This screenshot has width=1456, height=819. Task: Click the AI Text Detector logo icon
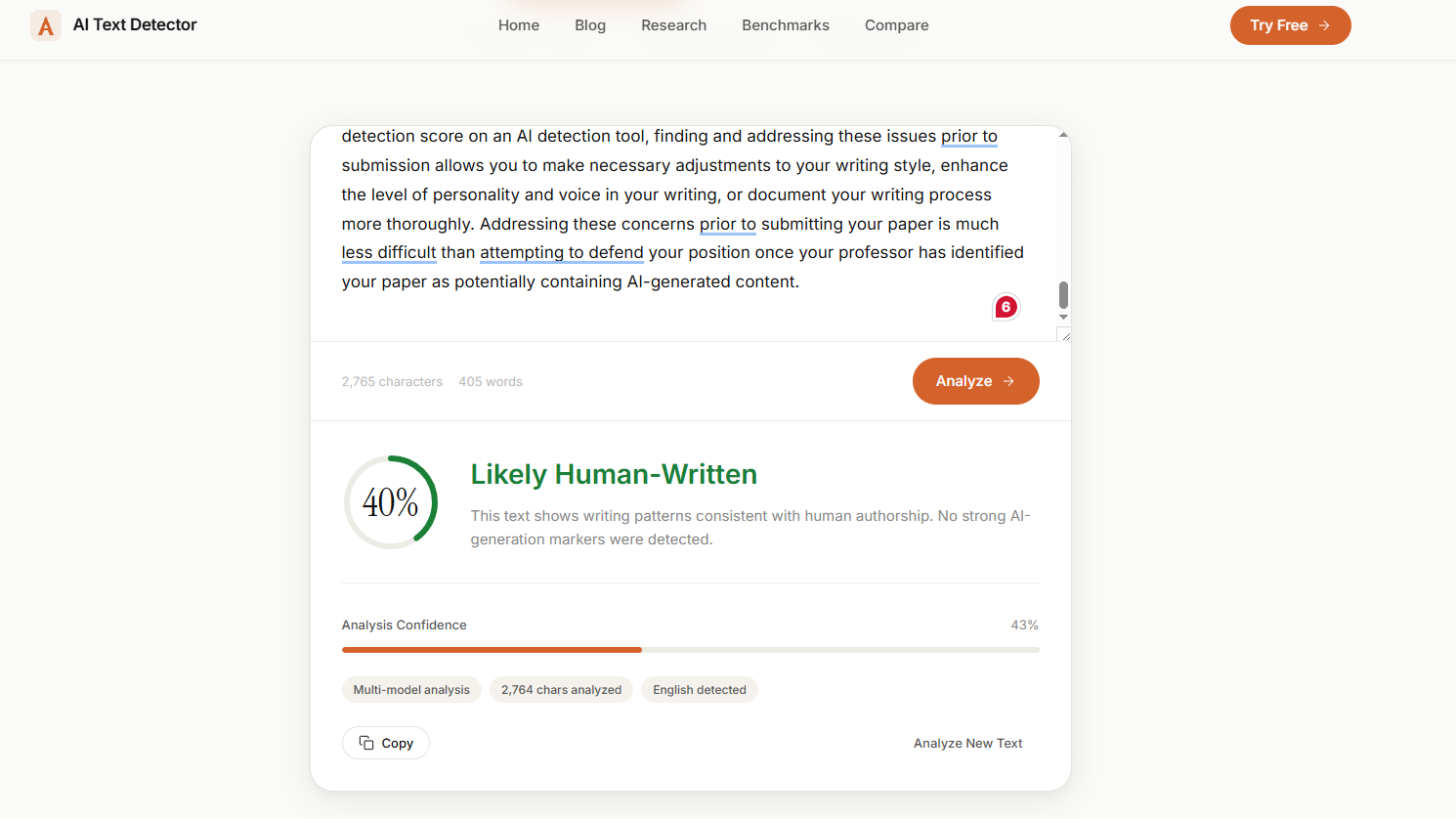pyautogui.click(x=45, y=24)
